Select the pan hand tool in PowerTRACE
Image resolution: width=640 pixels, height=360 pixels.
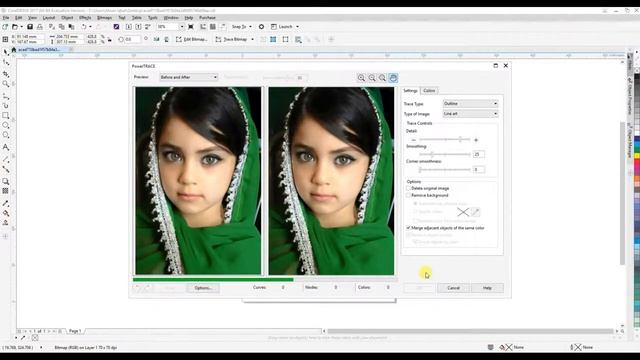pyautogui.click(x=393, y=78)
